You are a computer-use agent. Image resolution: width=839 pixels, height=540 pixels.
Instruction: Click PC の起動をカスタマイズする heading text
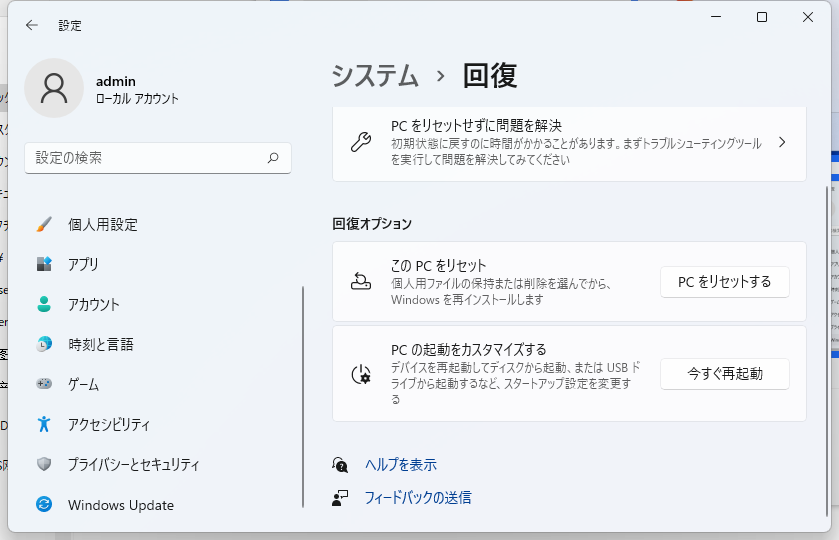click(469, 349)
